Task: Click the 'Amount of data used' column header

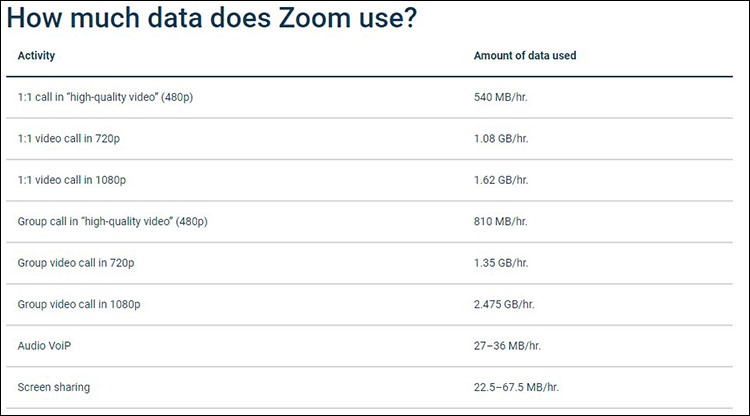Action: point(524,56)
